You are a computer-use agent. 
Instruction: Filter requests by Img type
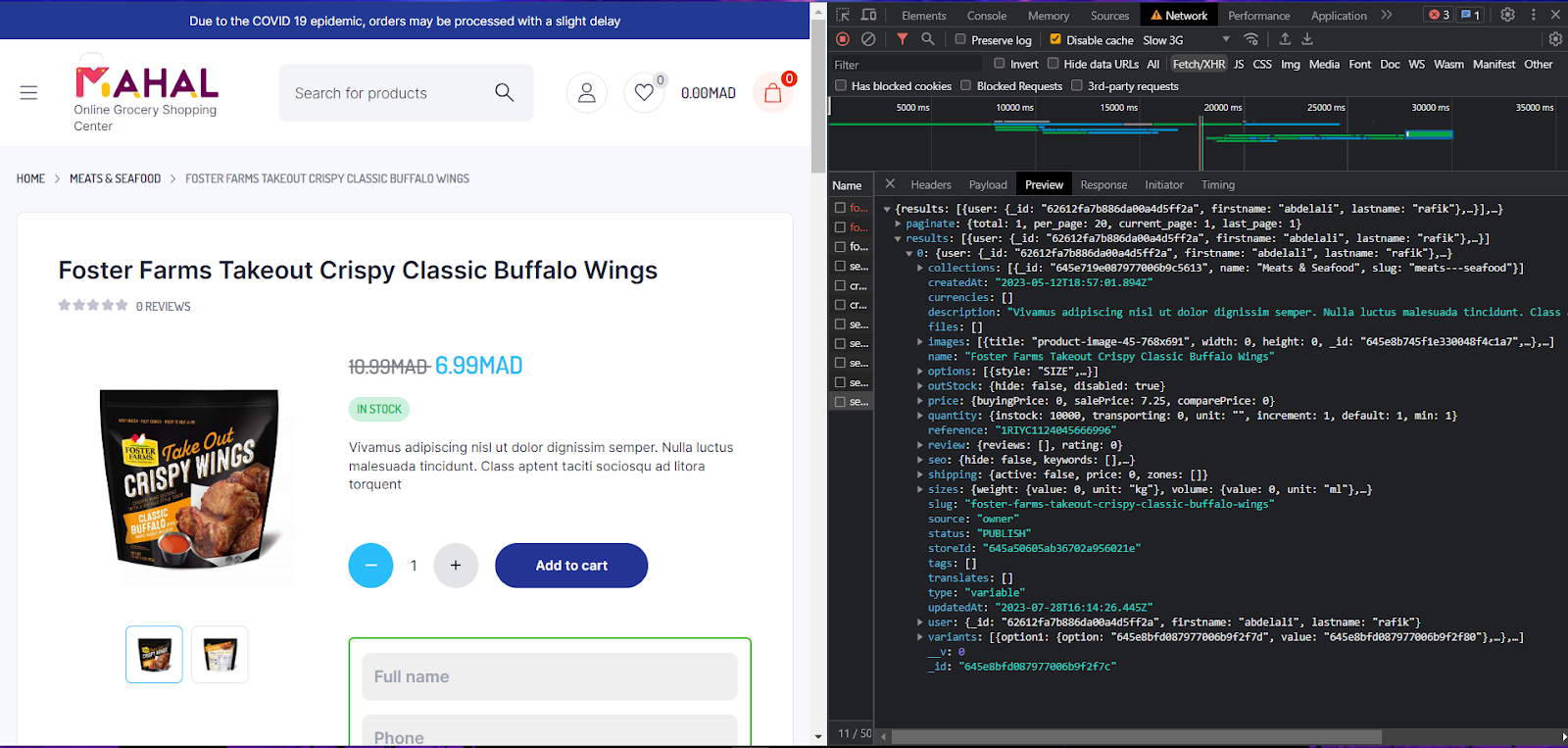[x=1291, y=64]
